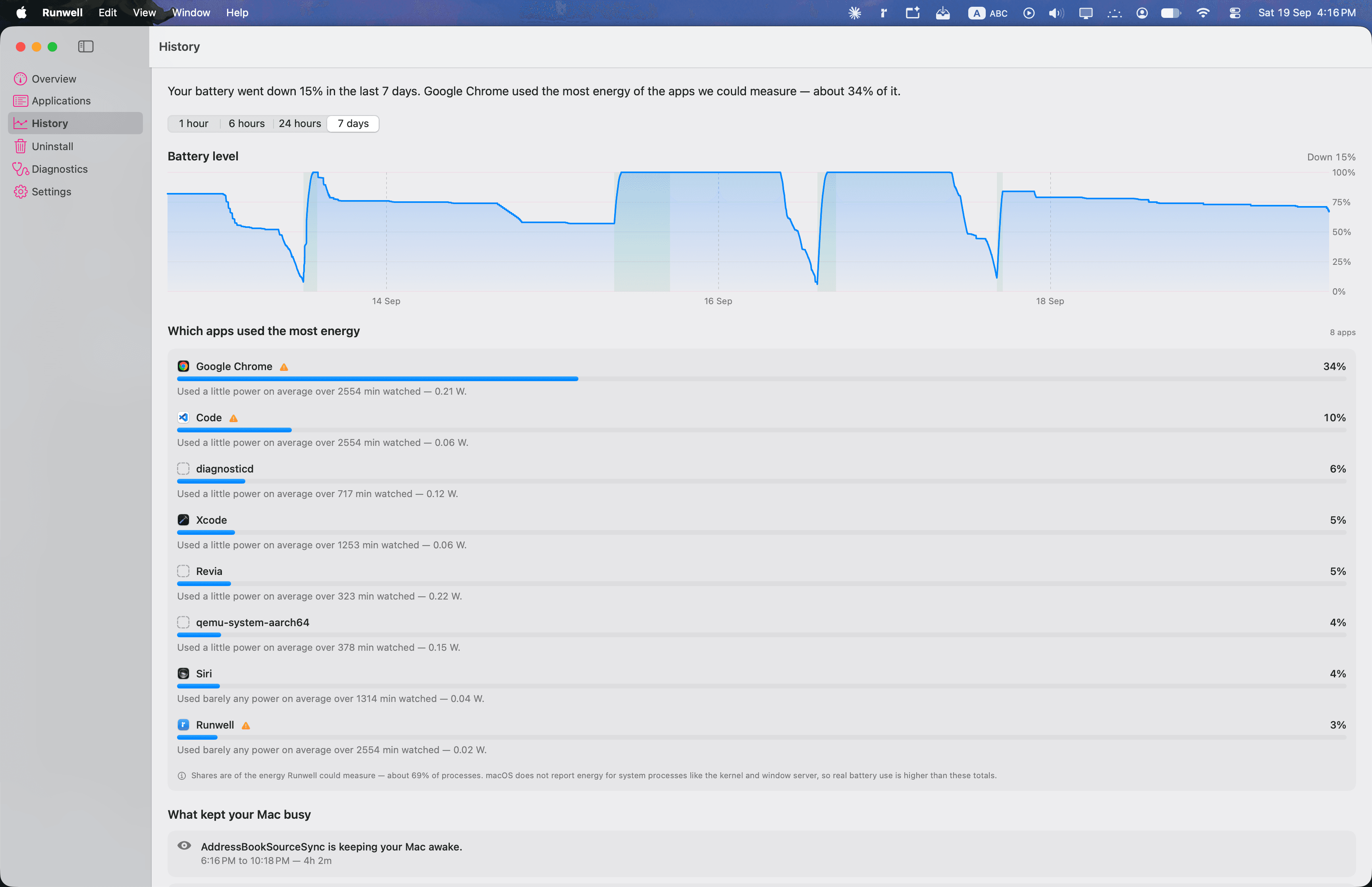Image resolution: width=1372 pixels, height=887 pixels.
Task: Open the Uninstall trash icon
Action: pyautogui.click(x=20, y=146)
